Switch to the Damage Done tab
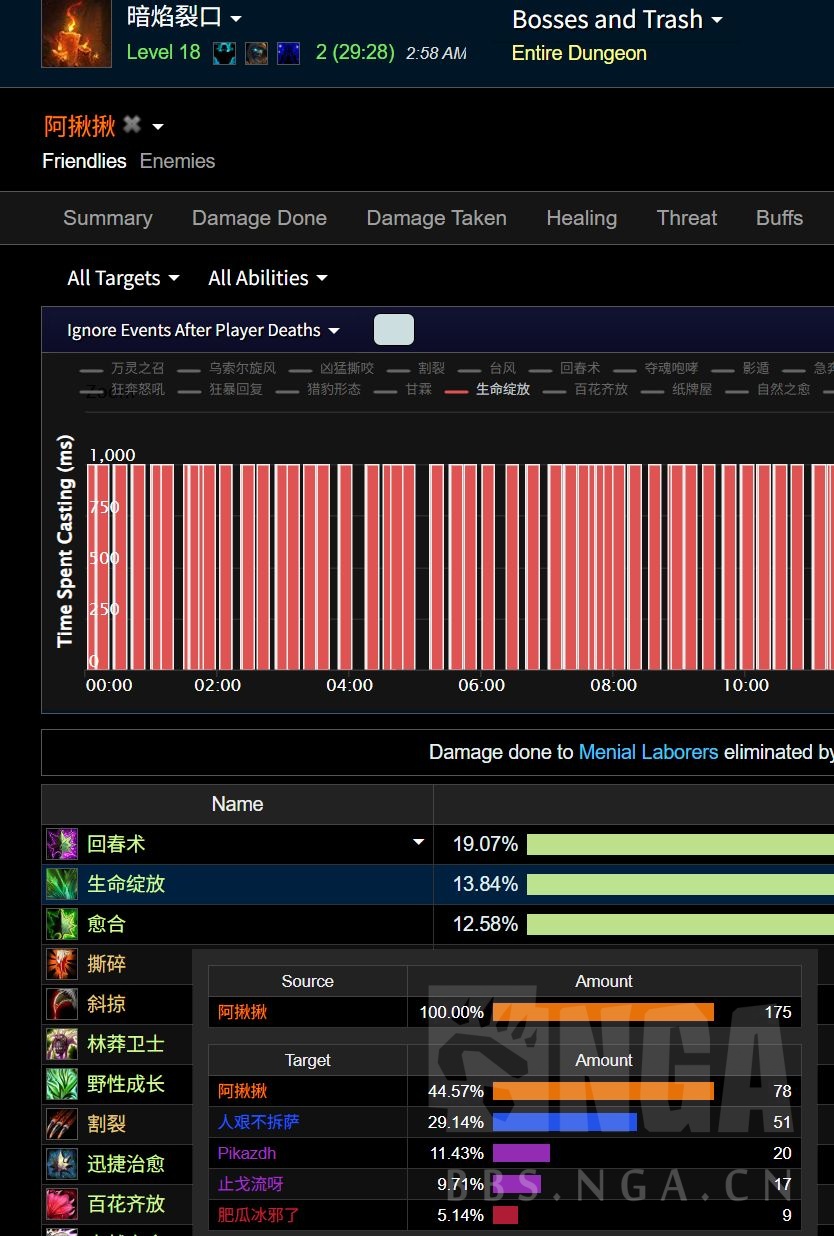Screen dimensions: 834x1236 coord(259,218)
